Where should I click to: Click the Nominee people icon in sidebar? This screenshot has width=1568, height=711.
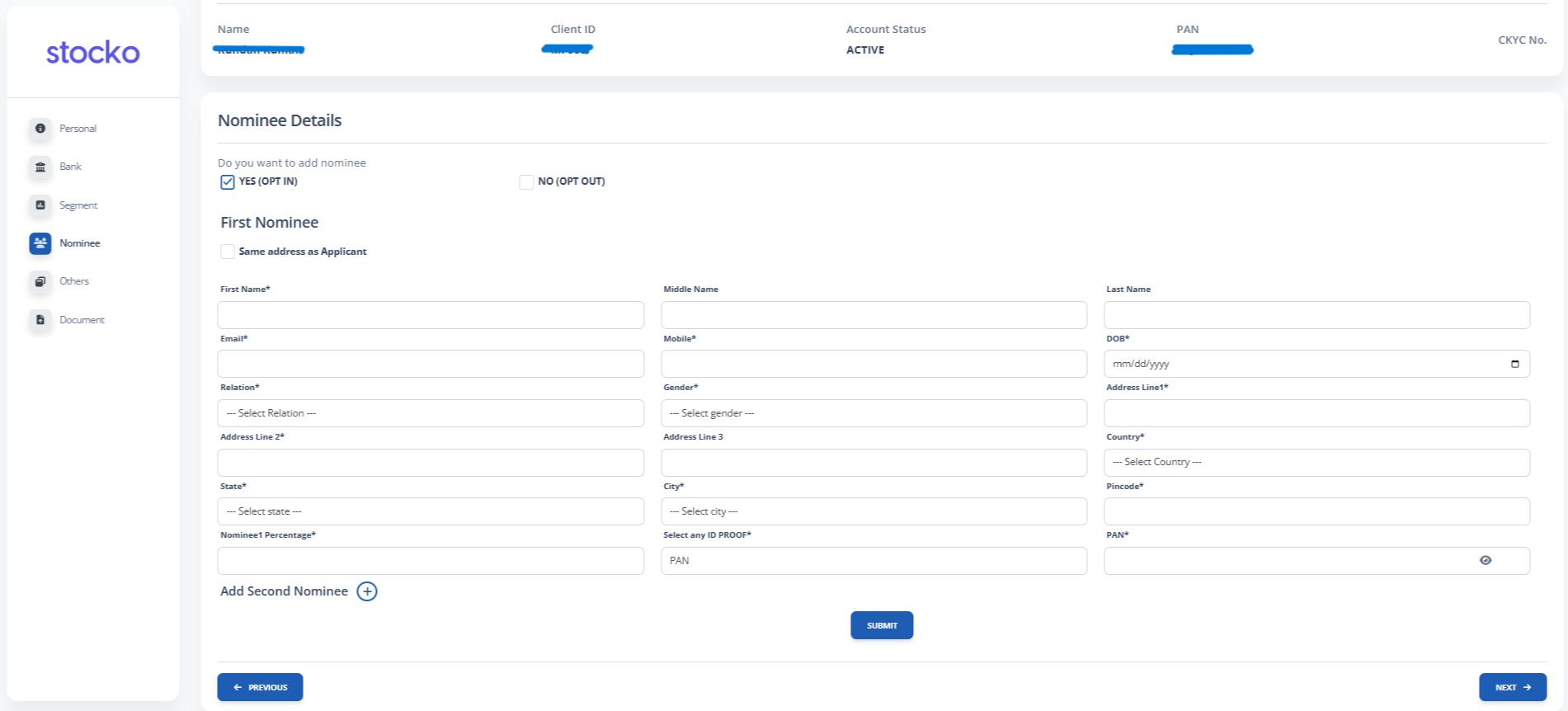tap(40, 243)
